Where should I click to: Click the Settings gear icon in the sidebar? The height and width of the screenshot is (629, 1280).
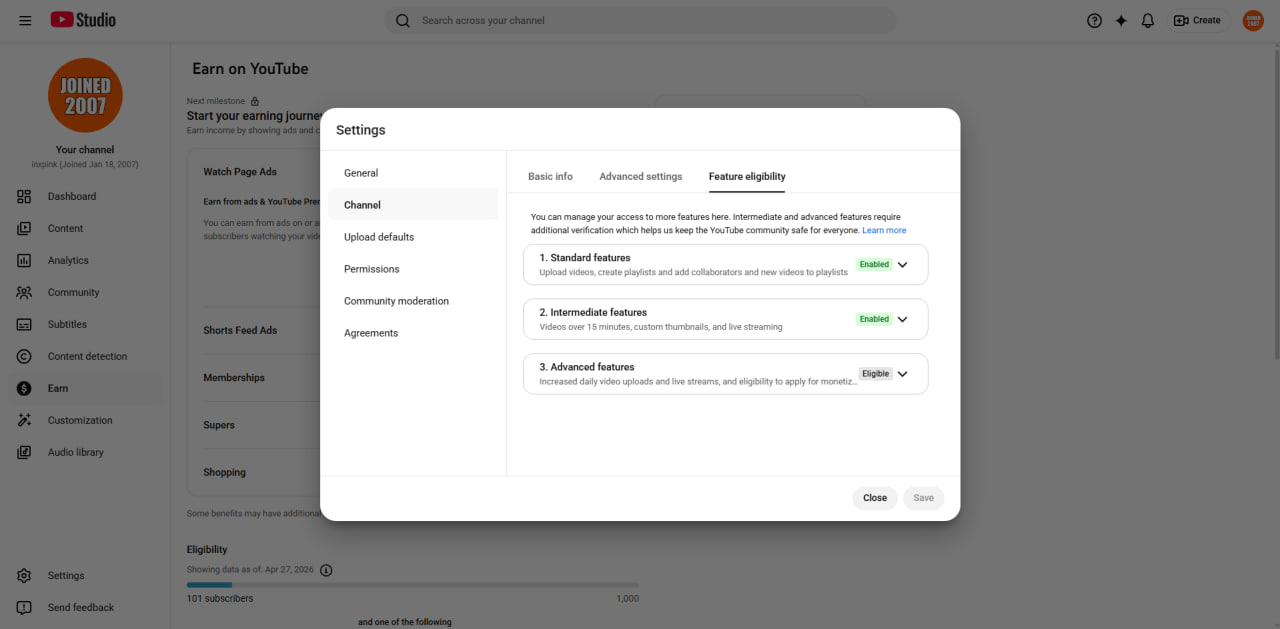(x=24, y=575)
